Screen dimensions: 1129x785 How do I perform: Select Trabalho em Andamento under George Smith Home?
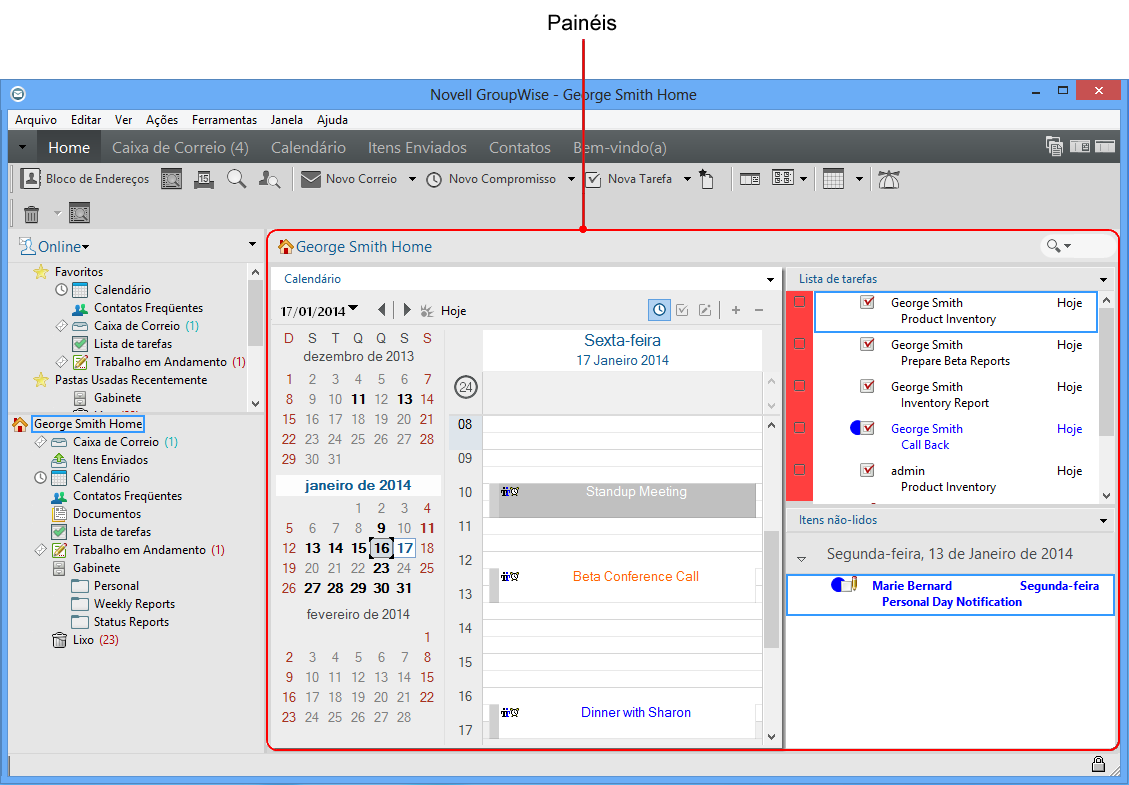139,550
